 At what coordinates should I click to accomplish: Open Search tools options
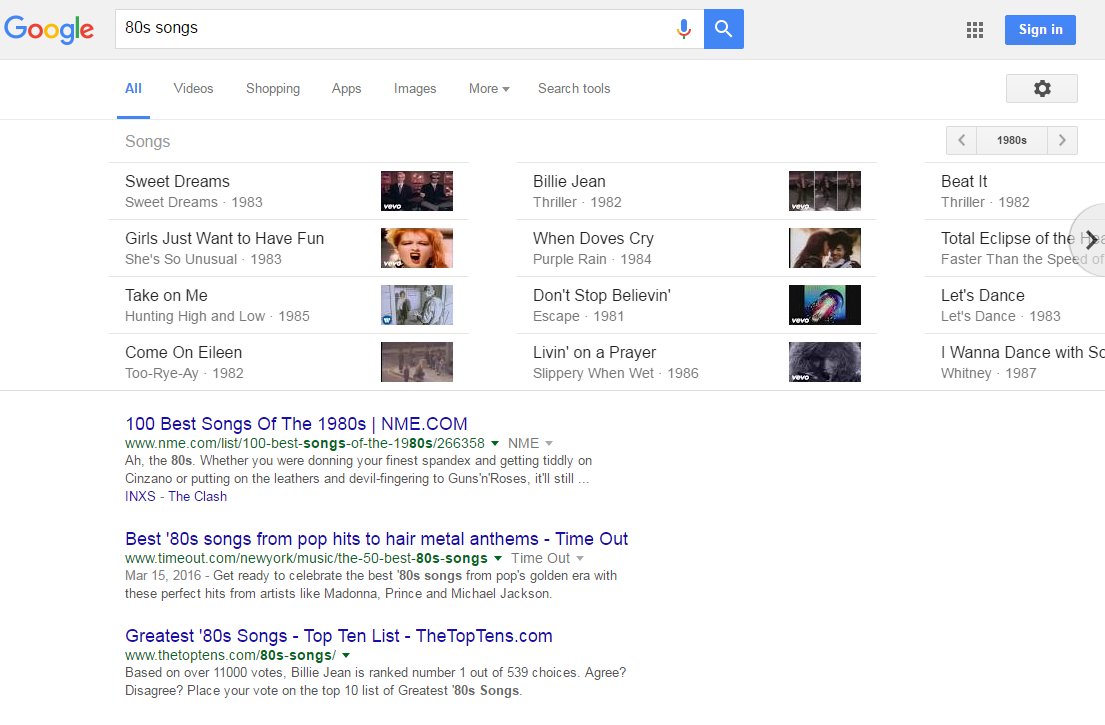click(x=574, y=89)
